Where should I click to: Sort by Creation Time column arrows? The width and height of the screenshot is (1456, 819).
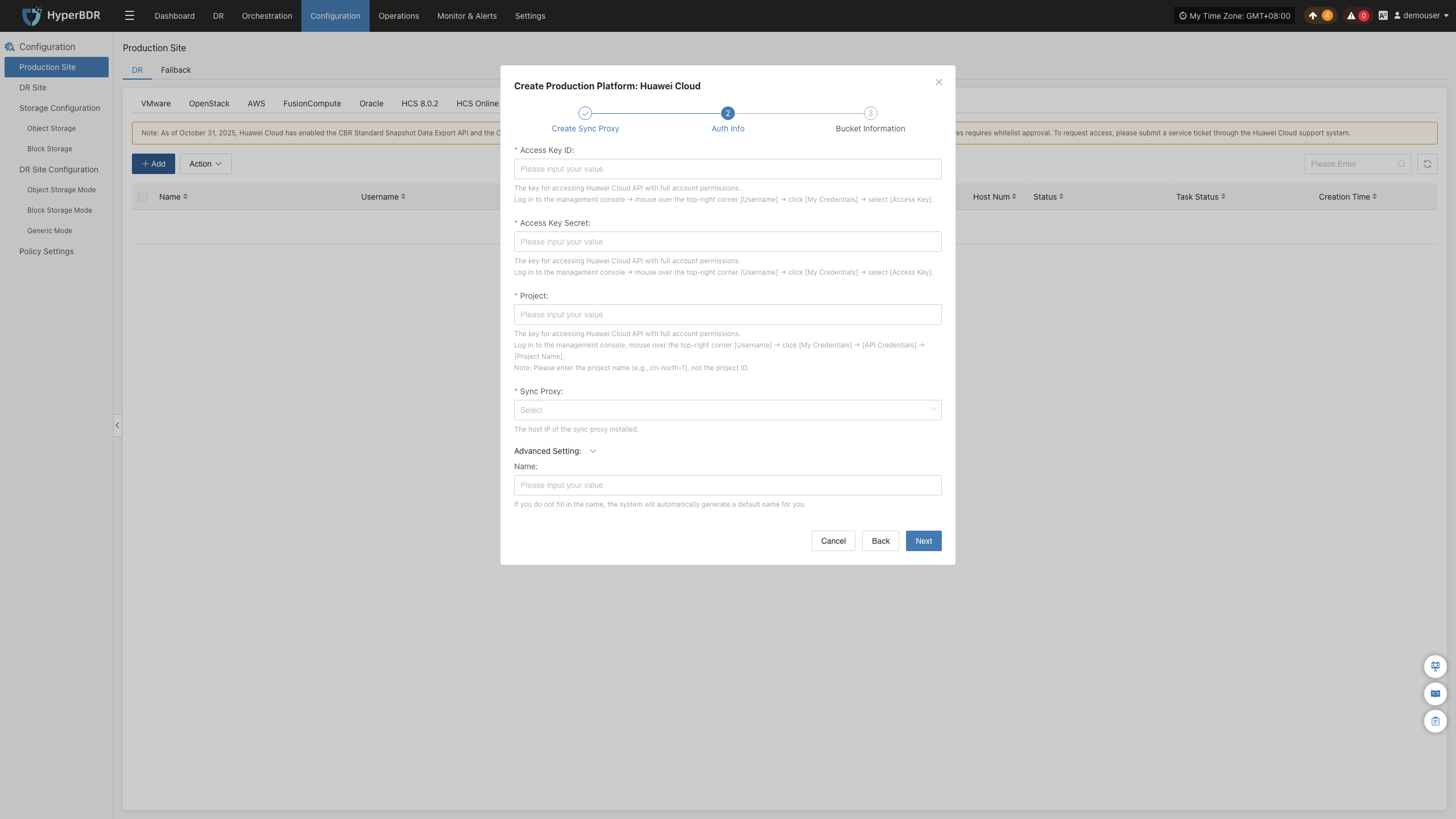(1375, 197)
